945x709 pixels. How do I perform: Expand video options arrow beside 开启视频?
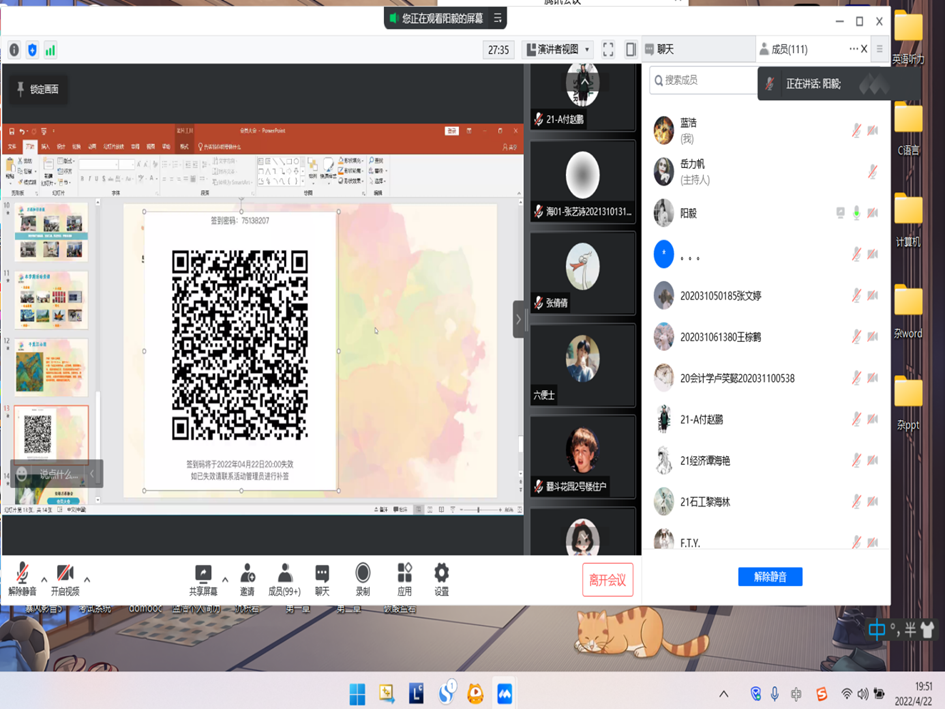[87, 580]
